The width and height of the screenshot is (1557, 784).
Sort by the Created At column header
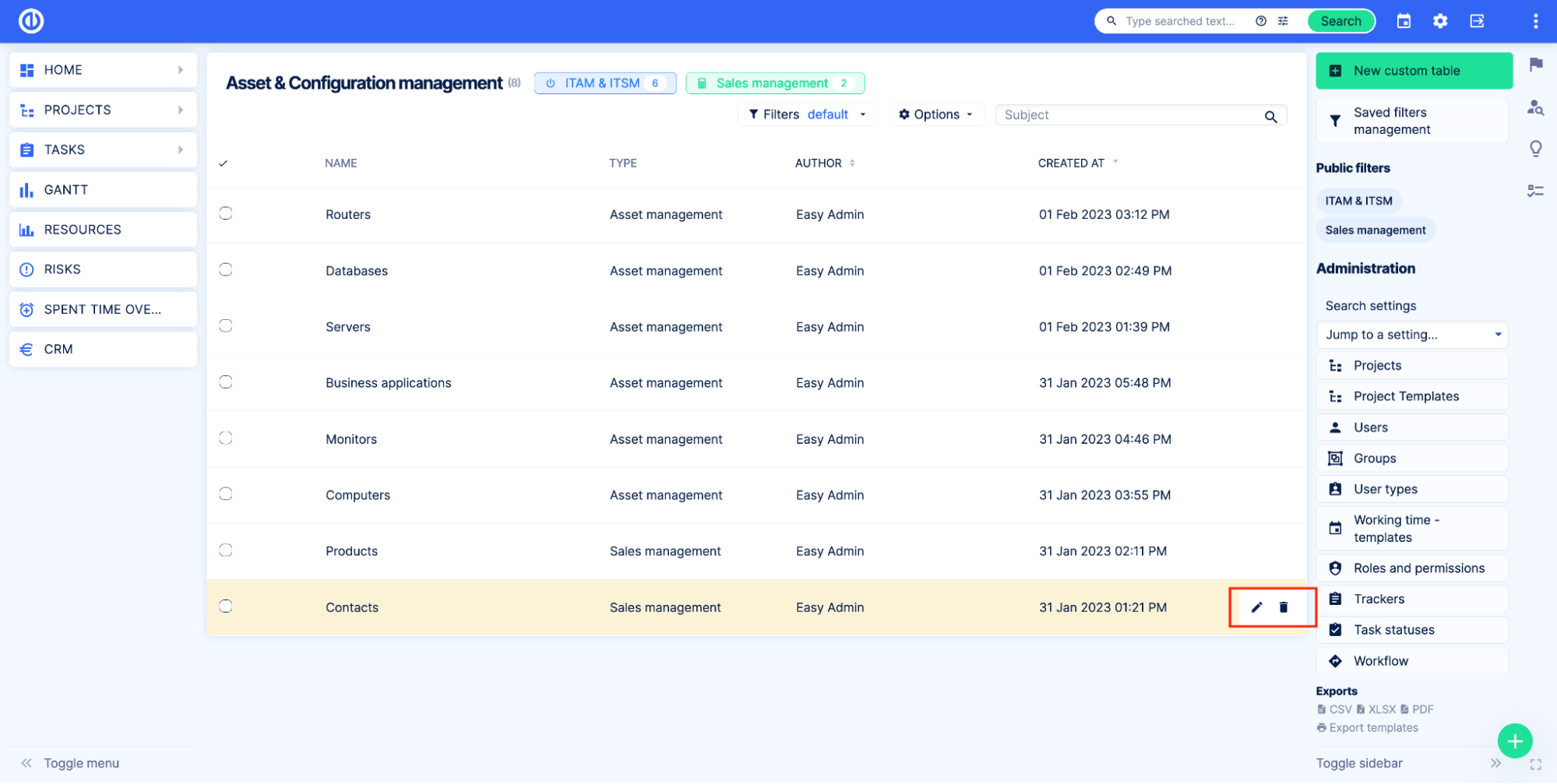tap(1071, 163)
